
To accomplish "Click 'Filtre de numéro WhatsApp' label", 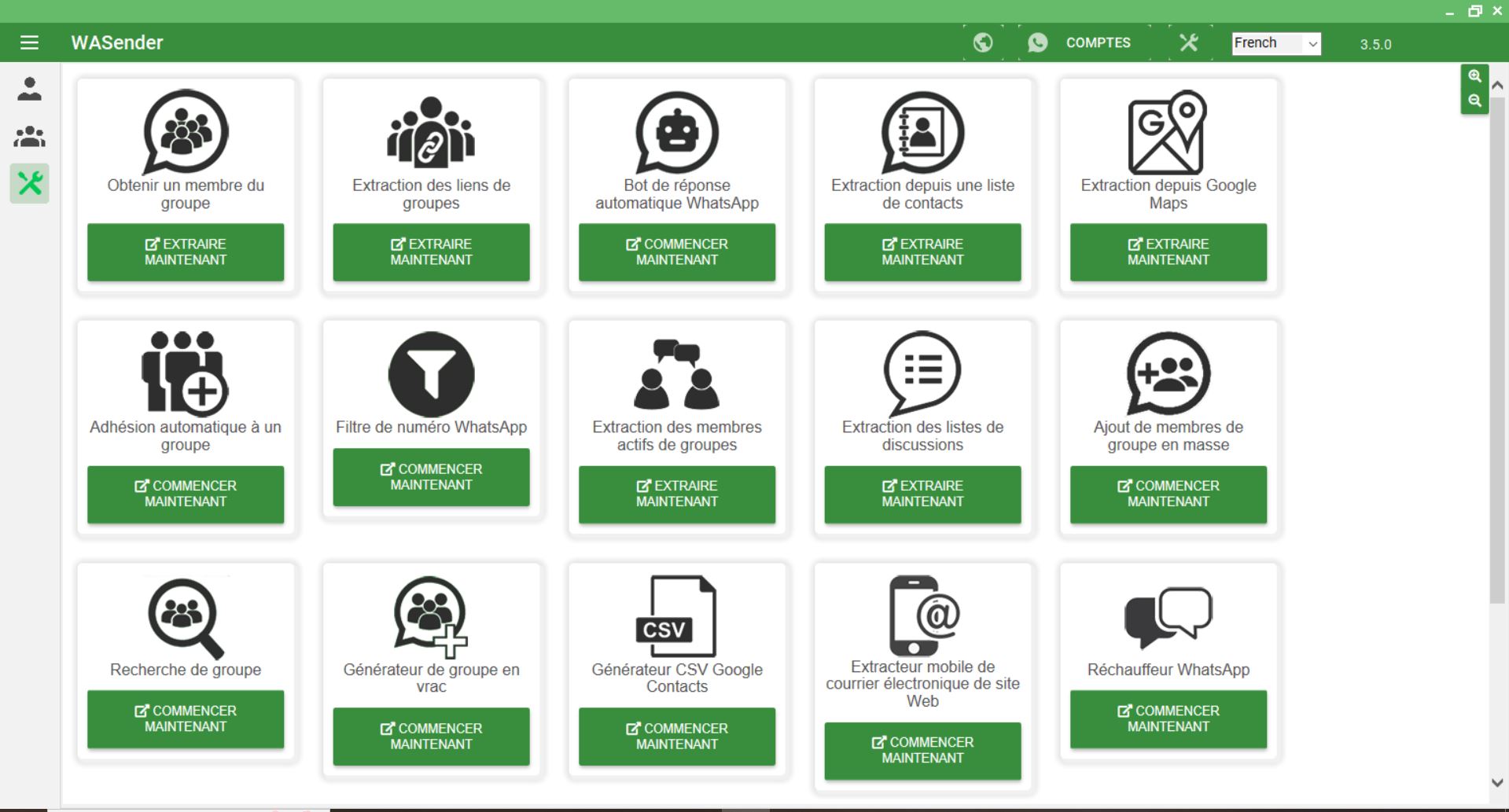I will tap(431, 428).
